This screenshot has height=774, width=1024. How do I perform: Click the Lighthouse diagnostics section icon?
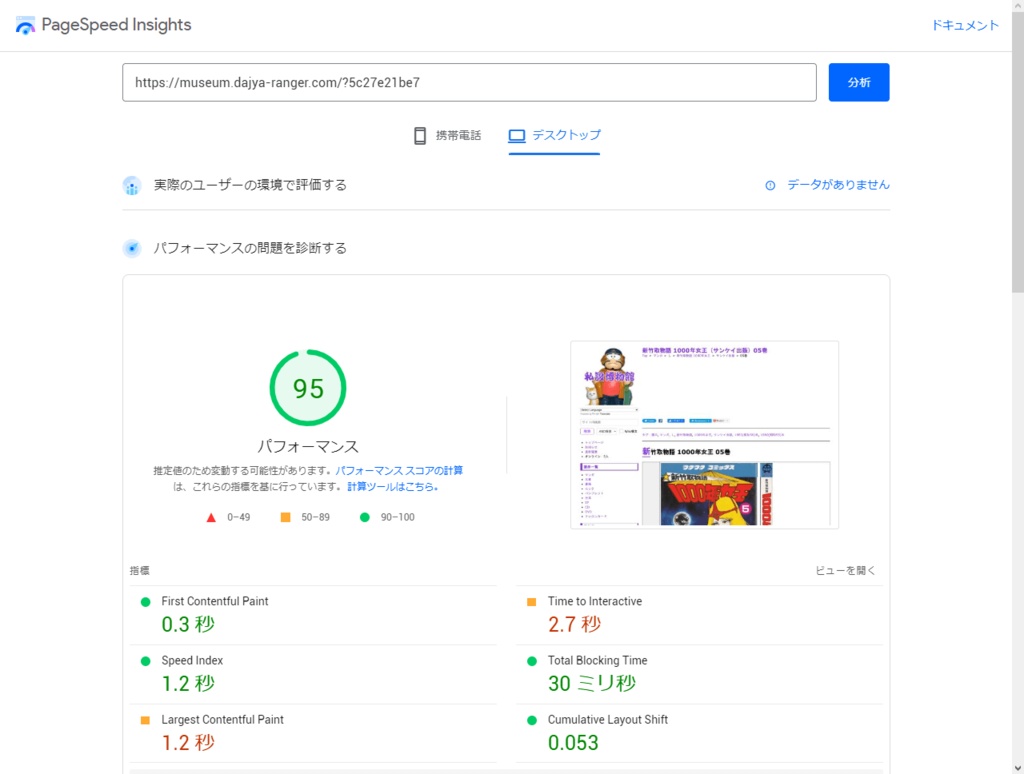[132, 248]
